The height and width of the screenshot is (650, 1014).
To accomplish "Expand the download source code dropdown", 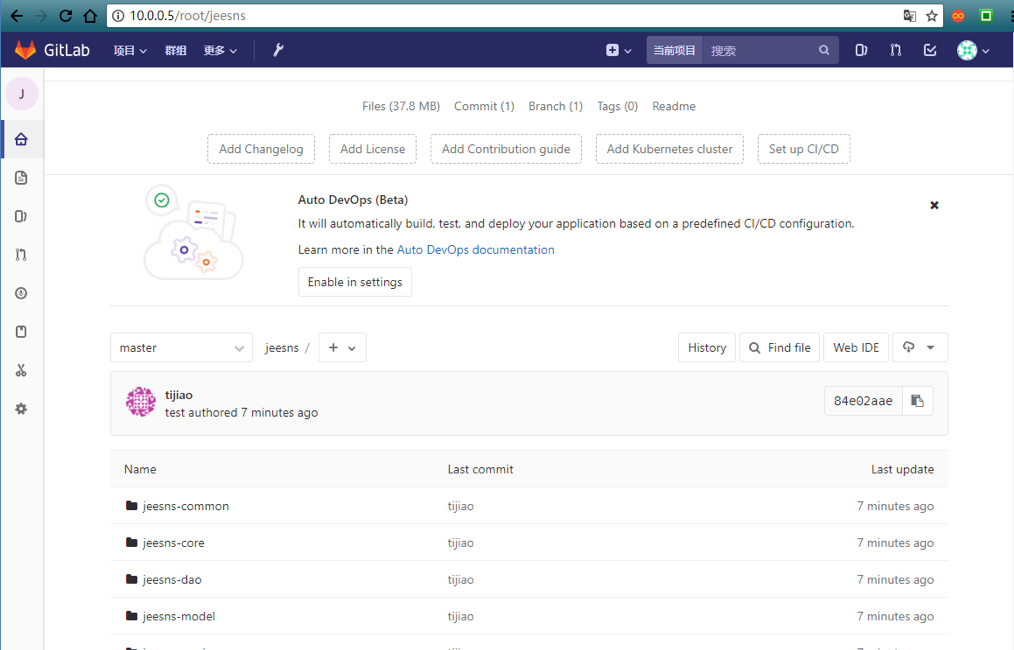I will click(x=919, y=348).
